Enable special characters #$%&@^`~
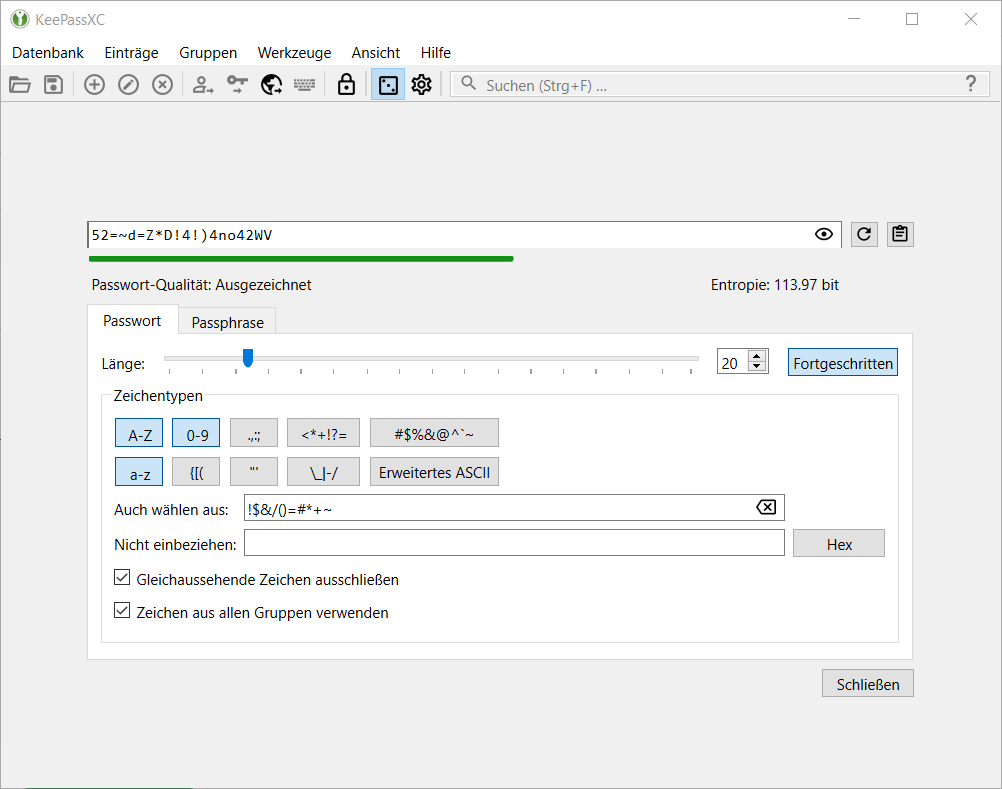This screenshot has height=789, width=1002. [435, 433]
